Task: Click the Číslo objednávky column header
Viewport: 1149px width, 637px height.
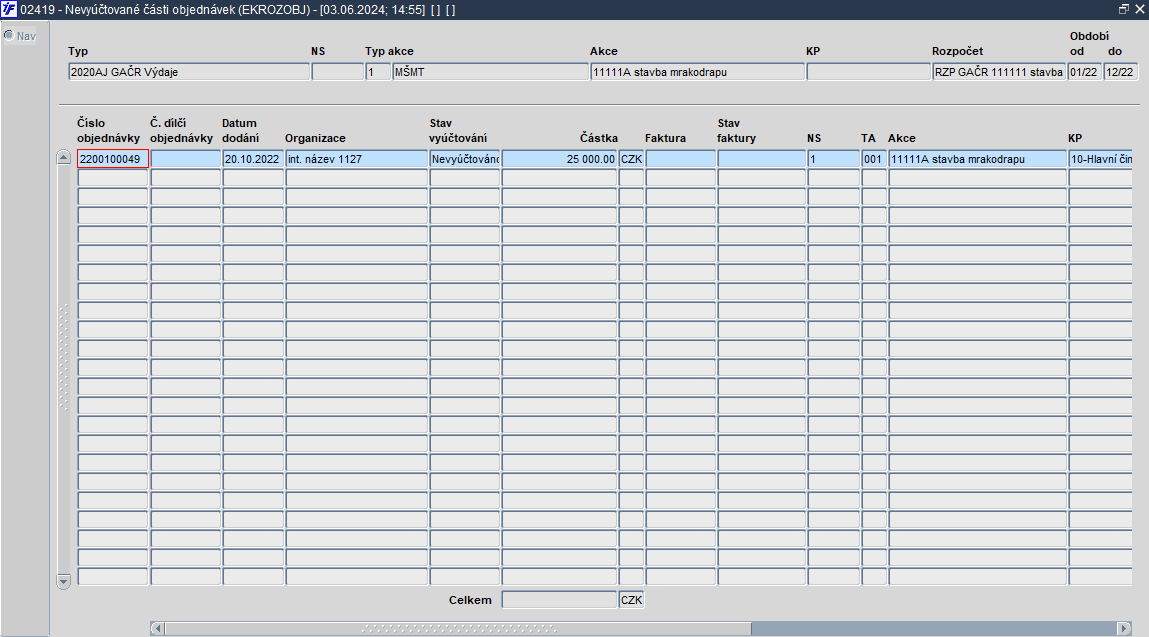Action: 108,130
